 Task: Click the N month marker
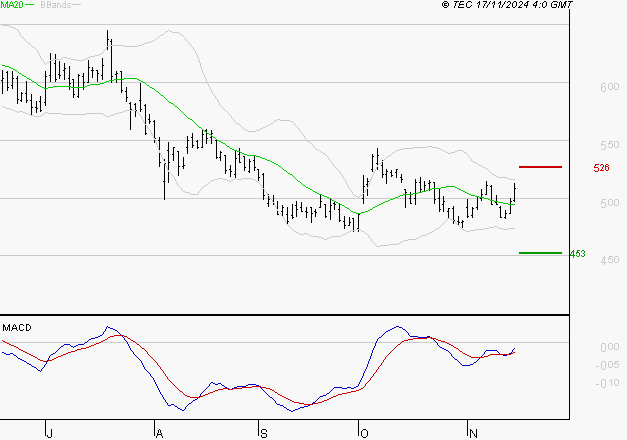[473, 434]
